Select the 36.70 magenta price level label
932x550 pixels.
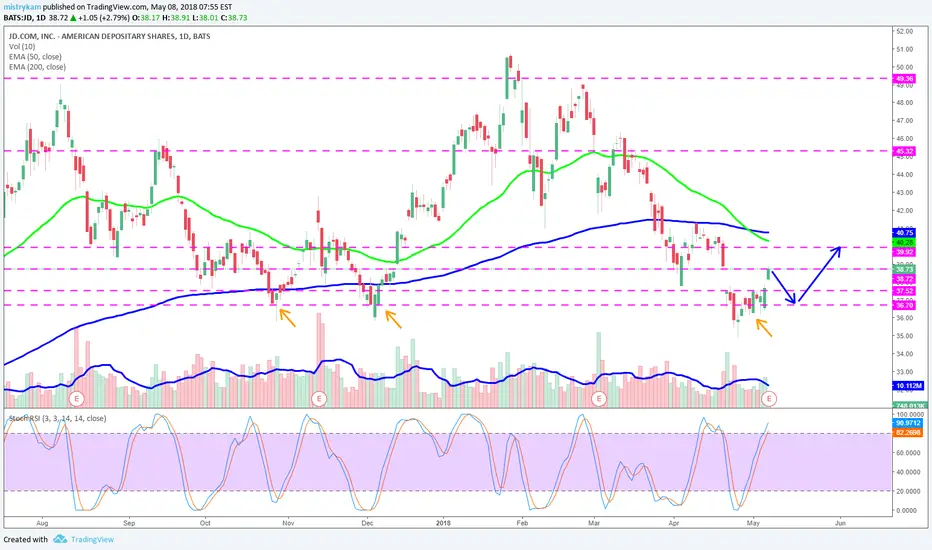point(905,305)
